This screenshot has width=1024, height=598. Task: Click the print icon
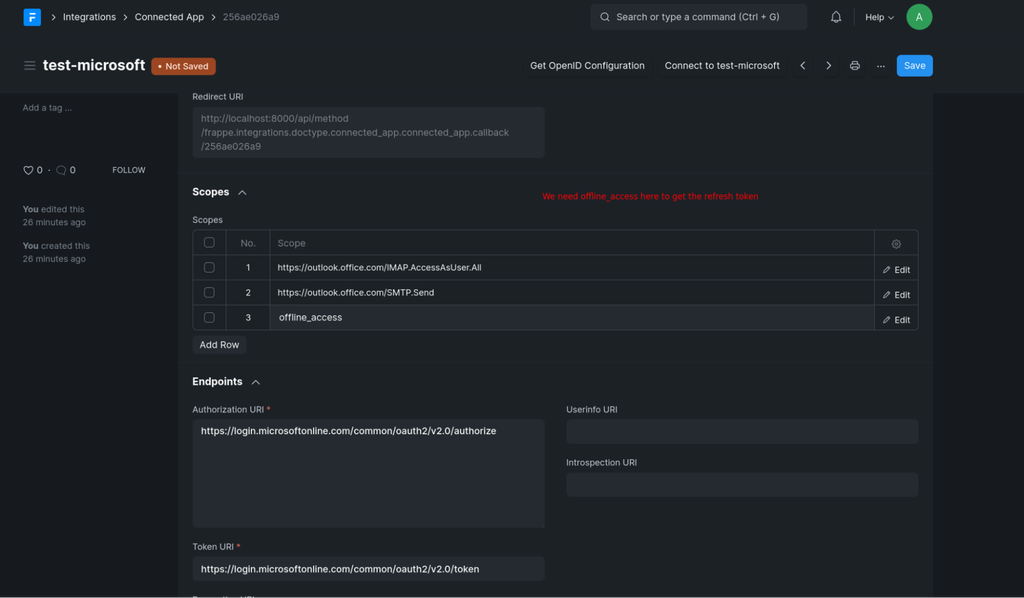coord(854,65)
